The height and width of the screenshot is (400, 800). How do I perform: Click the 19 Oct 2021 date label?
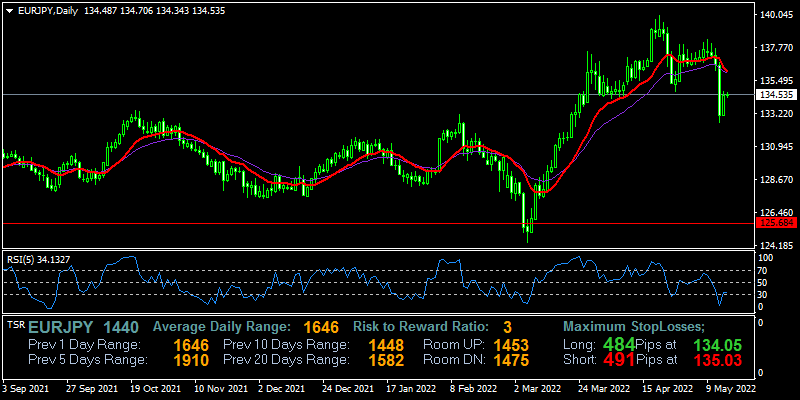pyautogui.click(x=156, y=389)
